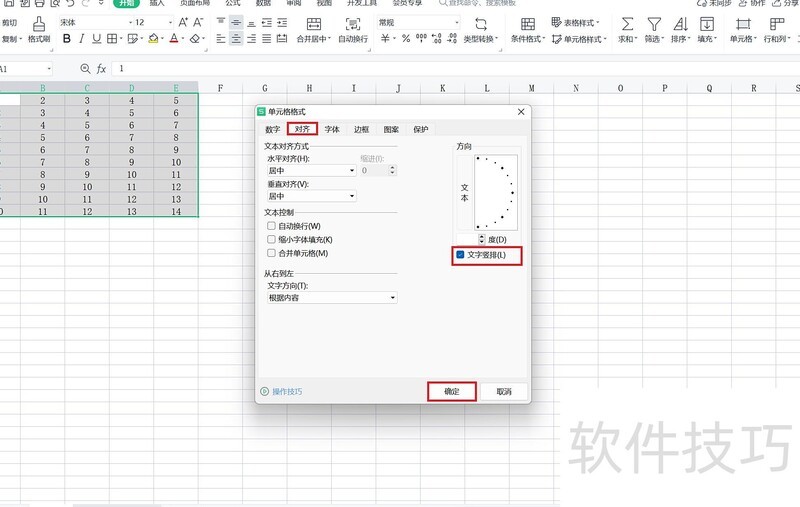This screenshot has height=507, width=800.
Task: Toggle bold formatting
Action: (67, 38)
